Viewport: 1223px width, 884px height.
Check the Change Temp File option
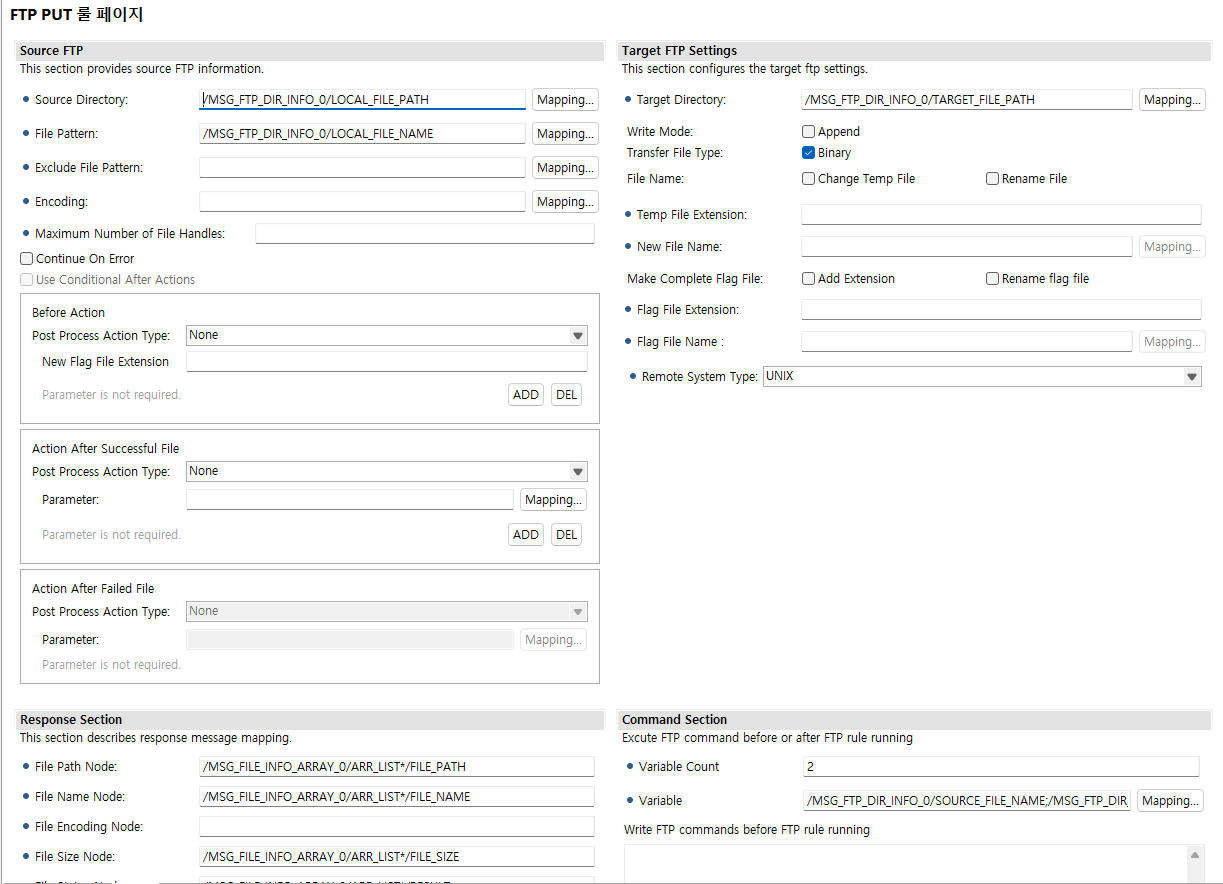[x=808, y=178]
